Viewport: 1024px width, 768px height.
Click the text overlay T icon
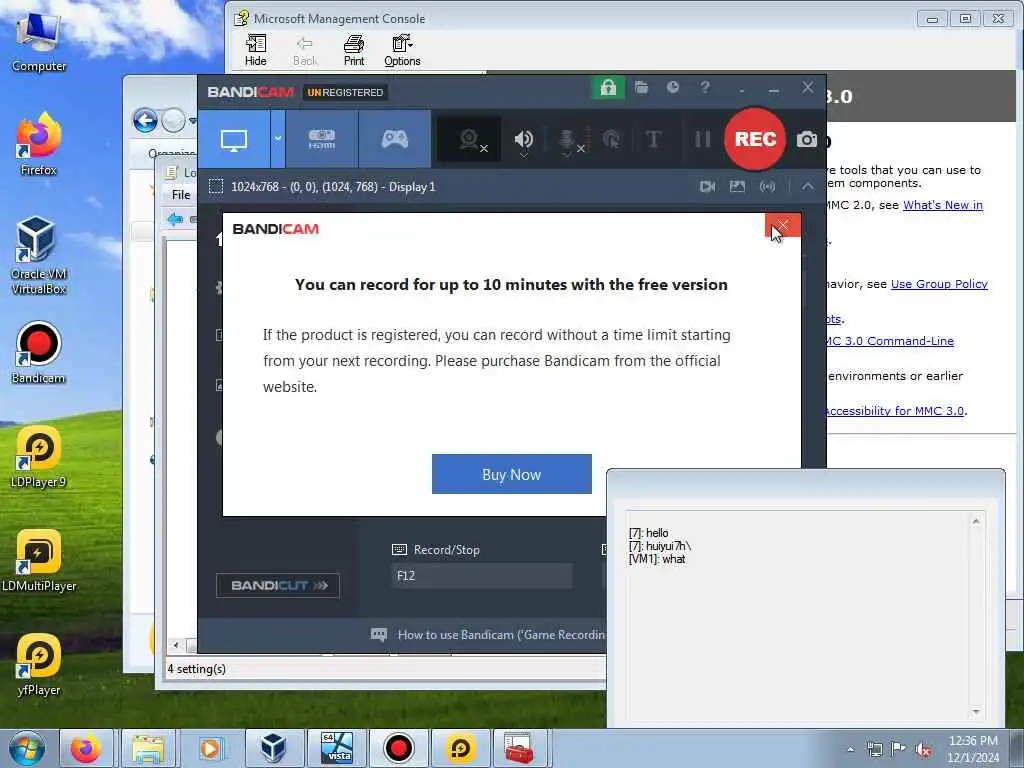pyautogui.click(x=653, y=139)
